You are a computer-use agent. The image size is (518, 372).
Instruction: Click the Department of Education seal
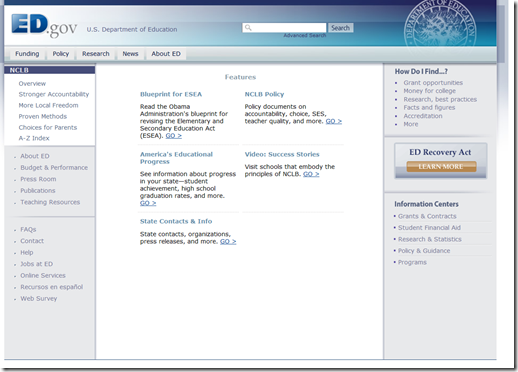pyautogui.click(x=440, y=28)
